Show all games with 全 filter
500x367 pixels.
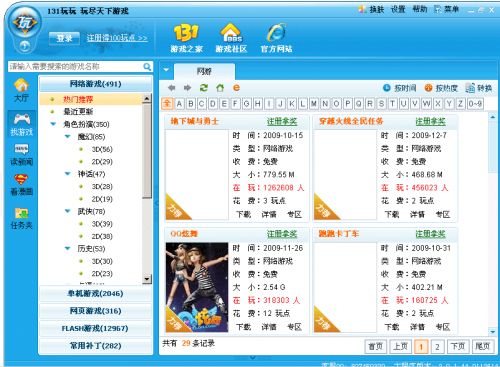click(167, 104)
